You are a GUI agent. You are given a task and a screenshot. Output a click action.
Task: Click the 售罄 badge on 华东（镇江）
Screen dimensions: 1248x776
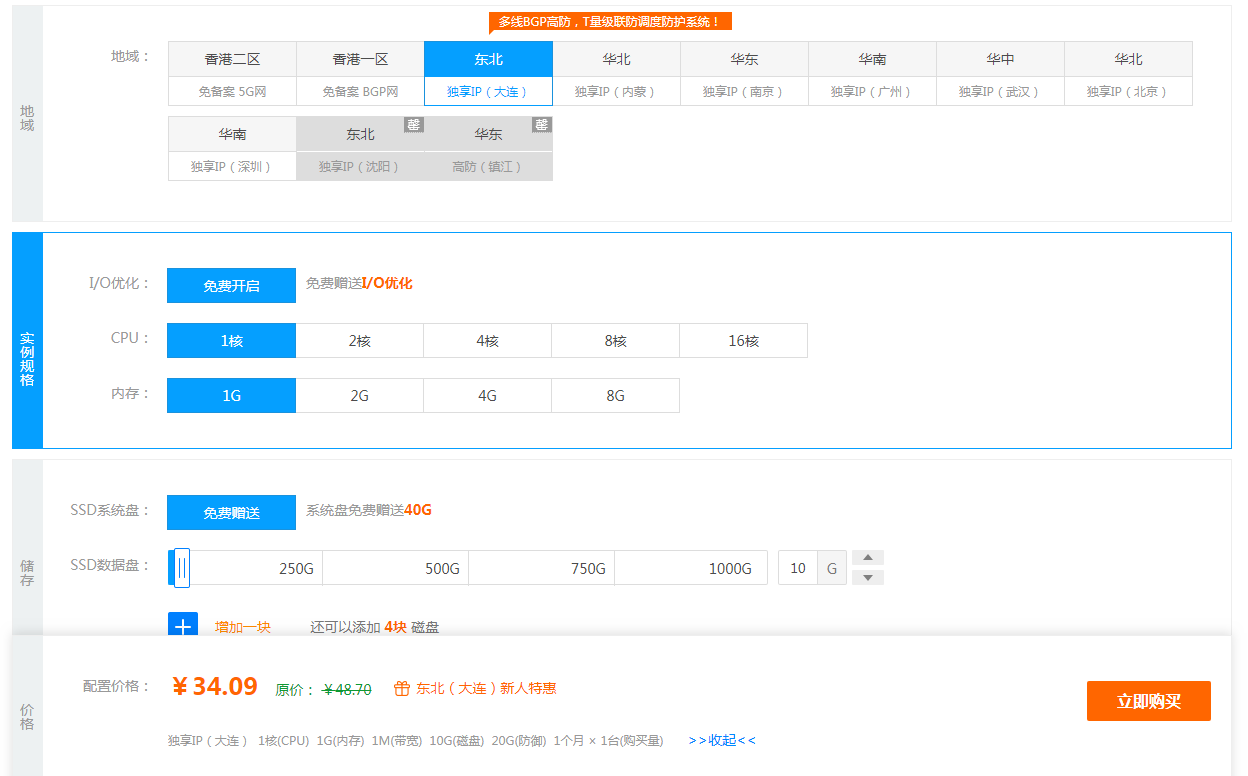(x=542, y=125)
